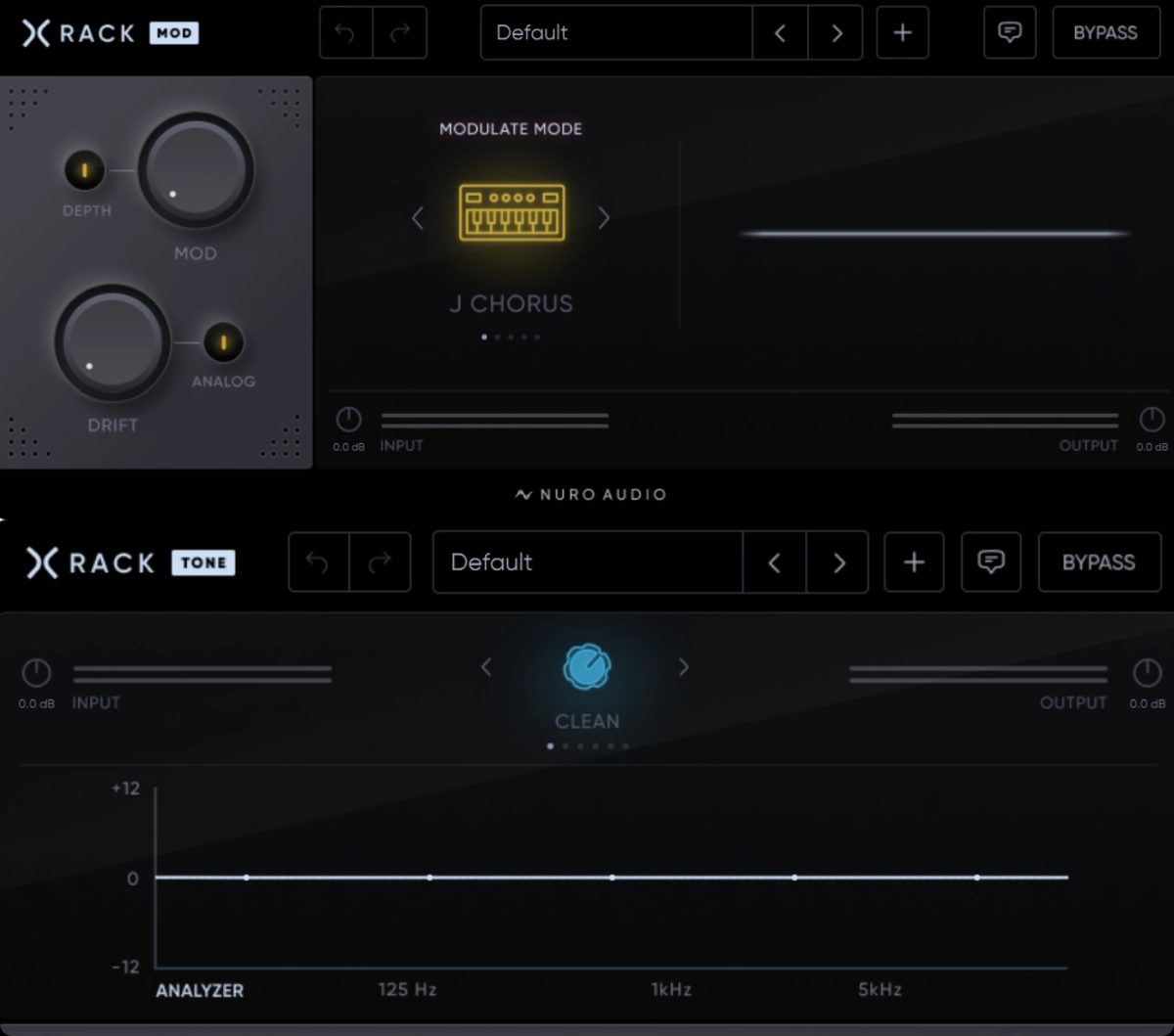Viewport: 1174px width, 1036px height.
Task: Go to next preset in Rack MOD
Action: 835,33
